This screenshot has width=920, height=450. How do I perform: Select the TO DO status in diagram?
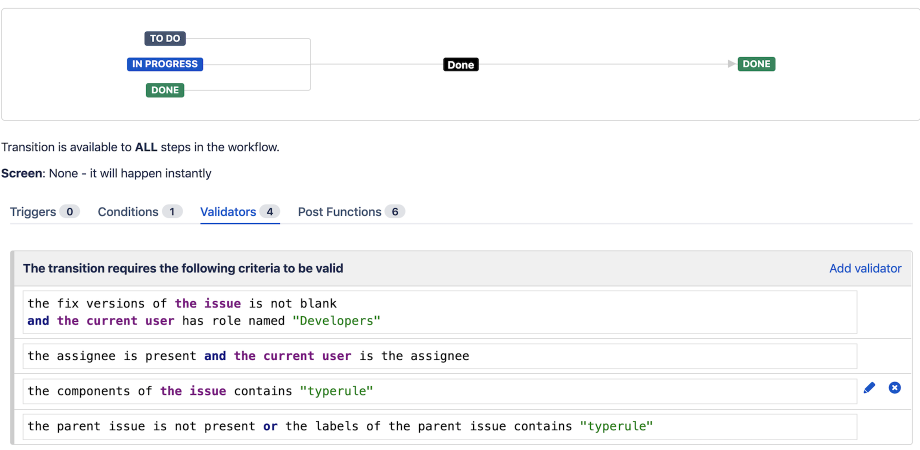165,39
